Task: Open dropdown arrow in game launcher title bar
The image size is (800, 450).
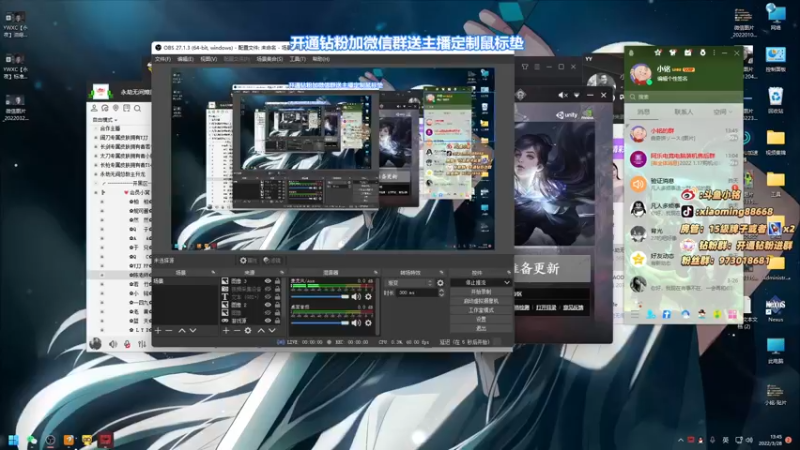Action: coord(577,95)
